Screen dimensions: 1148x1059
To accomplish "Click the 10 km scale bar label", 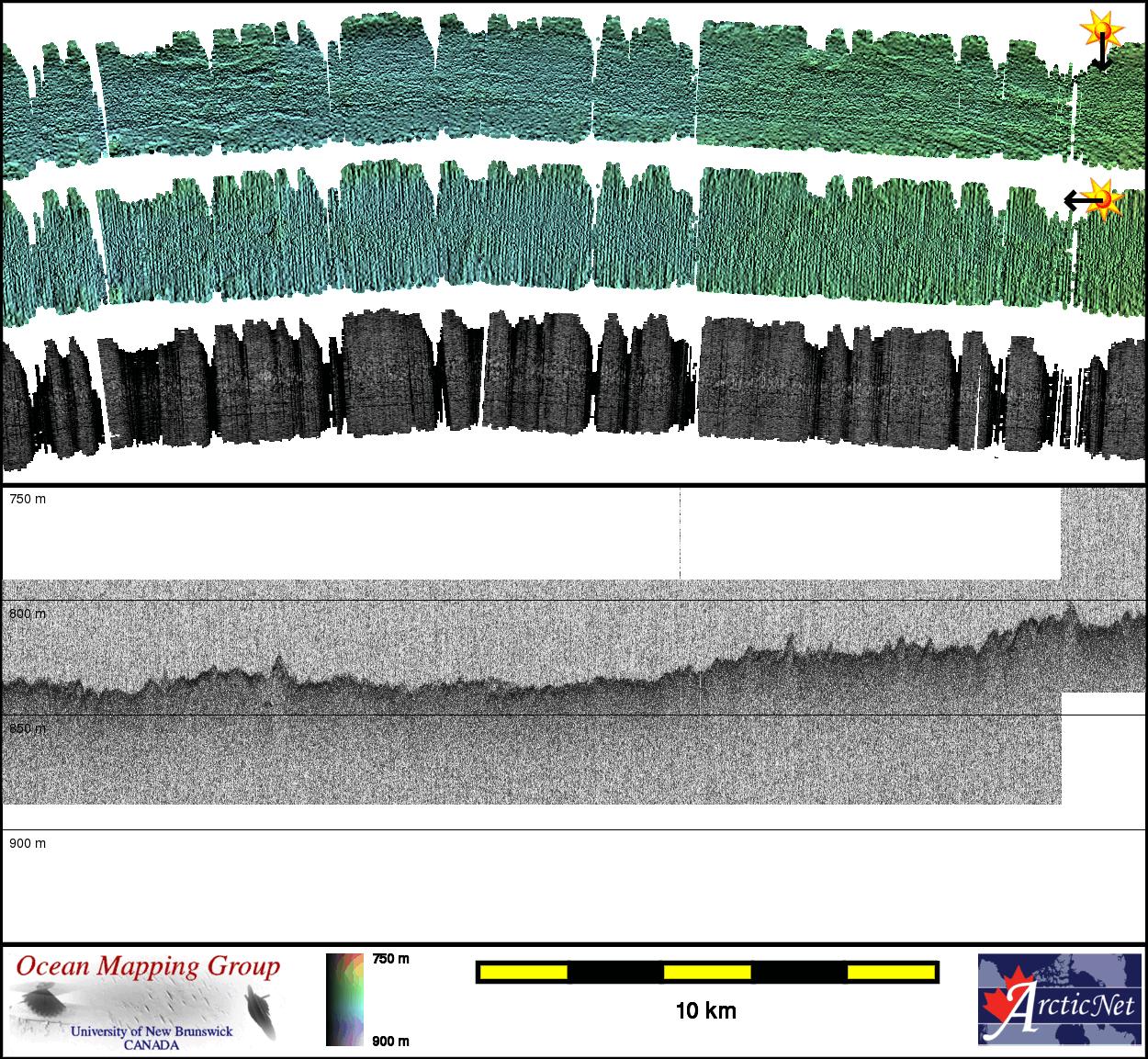I will [x=705, y=1011].
